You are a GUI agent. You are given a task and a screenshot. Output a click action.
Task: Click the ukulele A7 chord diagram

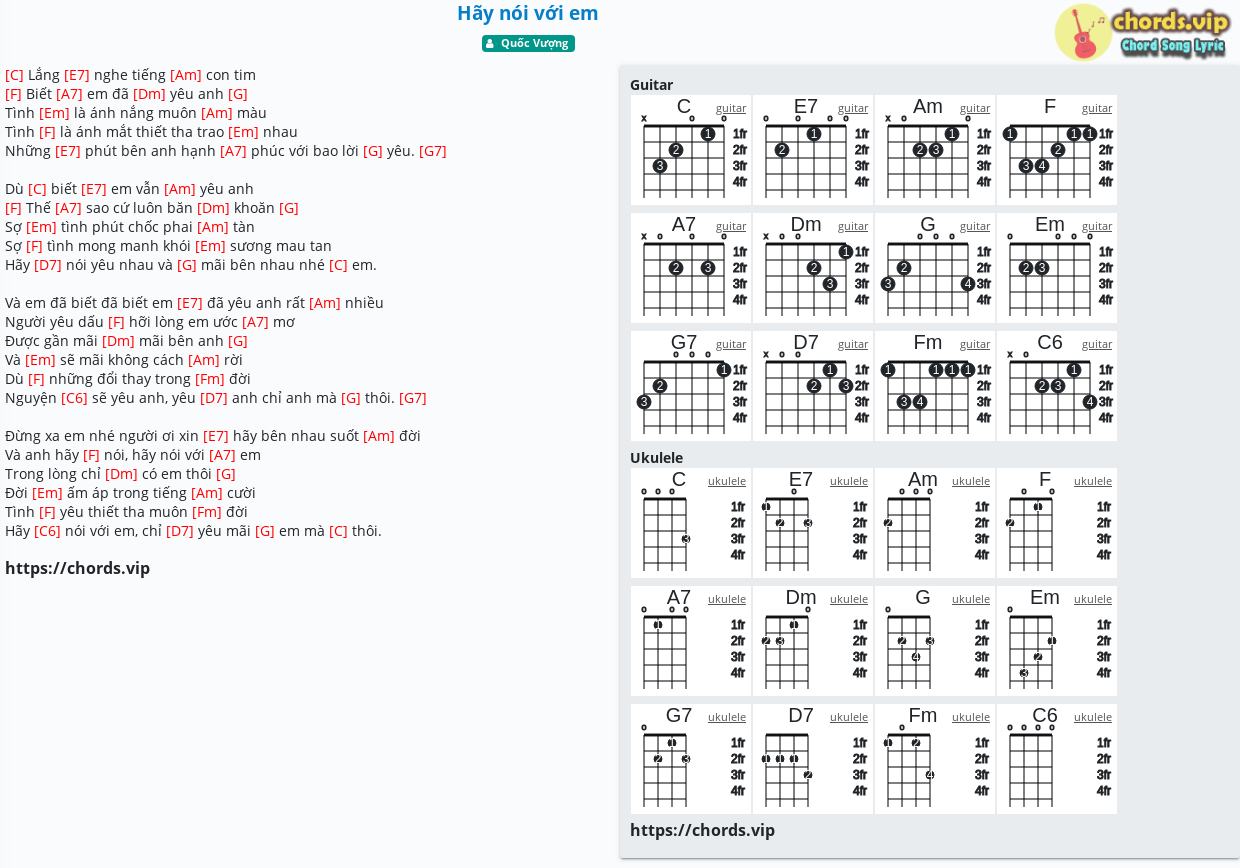(691, 641)
